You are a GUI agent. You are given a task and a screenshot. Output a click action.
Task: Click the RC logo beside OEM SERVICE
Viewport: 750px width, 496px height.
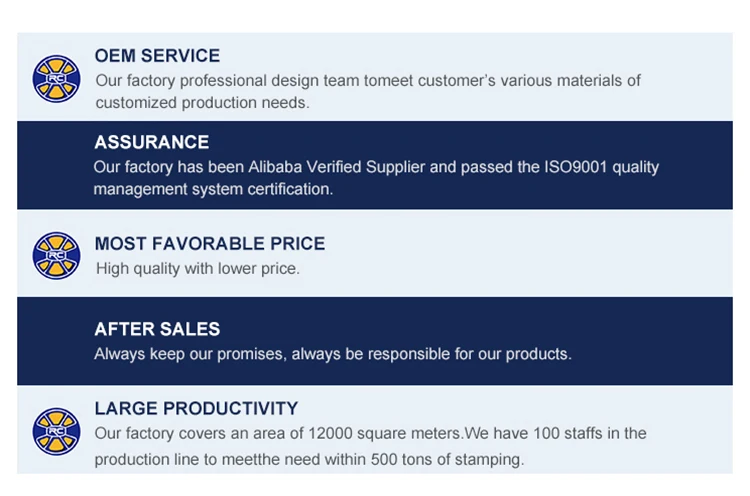(56, 78)
